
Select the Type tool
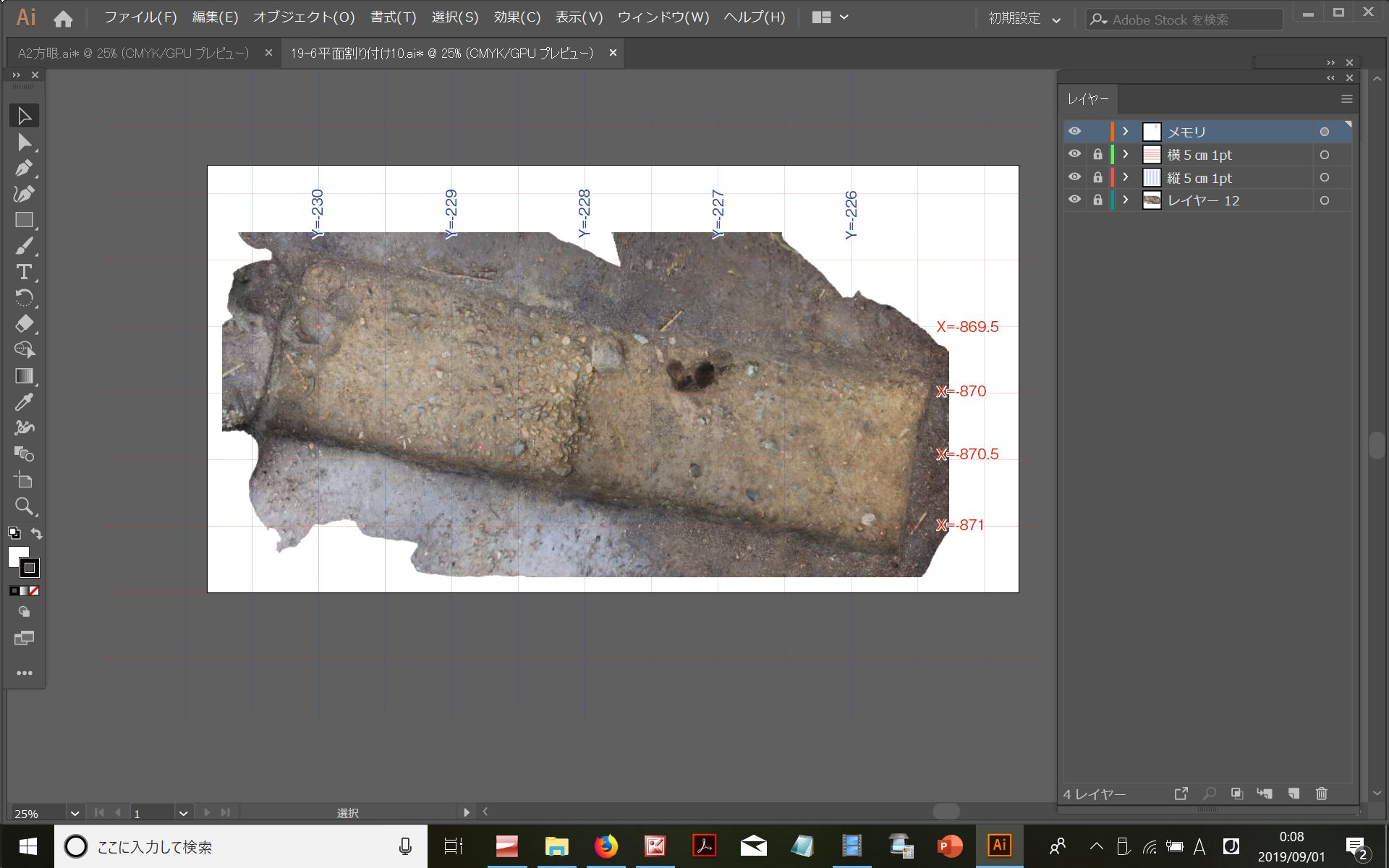(x=23, y=272)
